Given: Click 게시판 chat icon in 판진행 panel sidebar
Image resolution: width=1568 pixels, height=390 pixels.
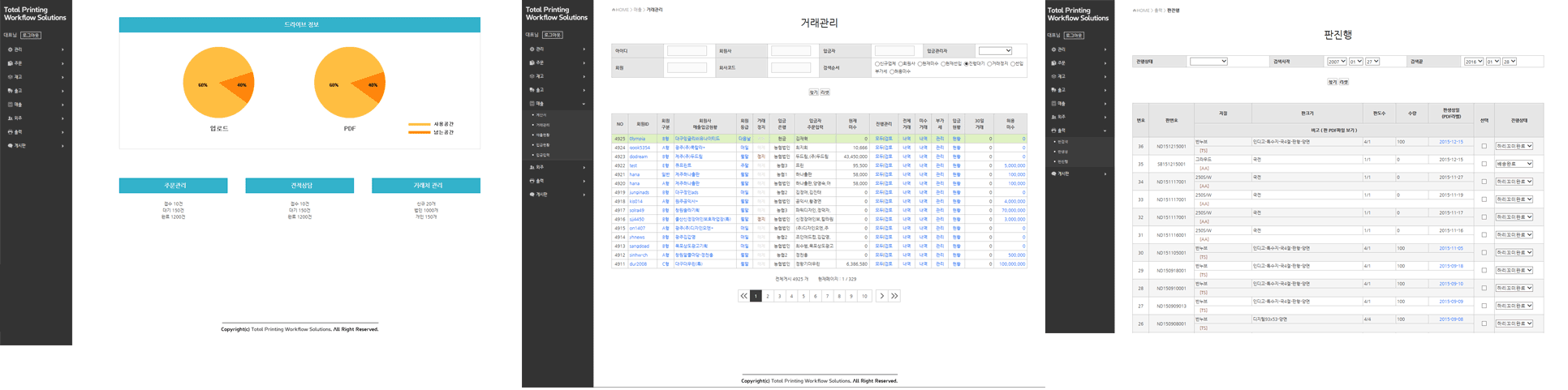Looking at the screenshot, I should (1053, 174).
